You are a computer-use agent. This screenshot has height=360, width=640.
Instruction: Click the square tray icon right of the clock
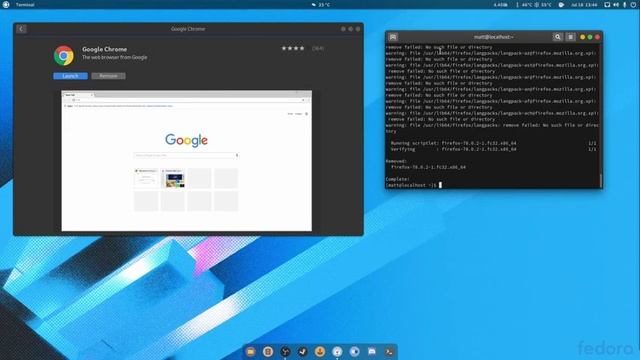pyautogui.click(x=607, y=4)
